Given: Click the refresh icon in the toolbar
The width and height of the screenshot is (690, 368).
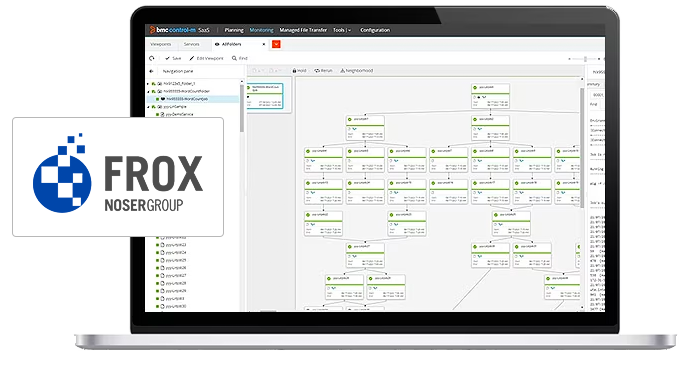Looking at the screenshot, I should tap(152, 58).
